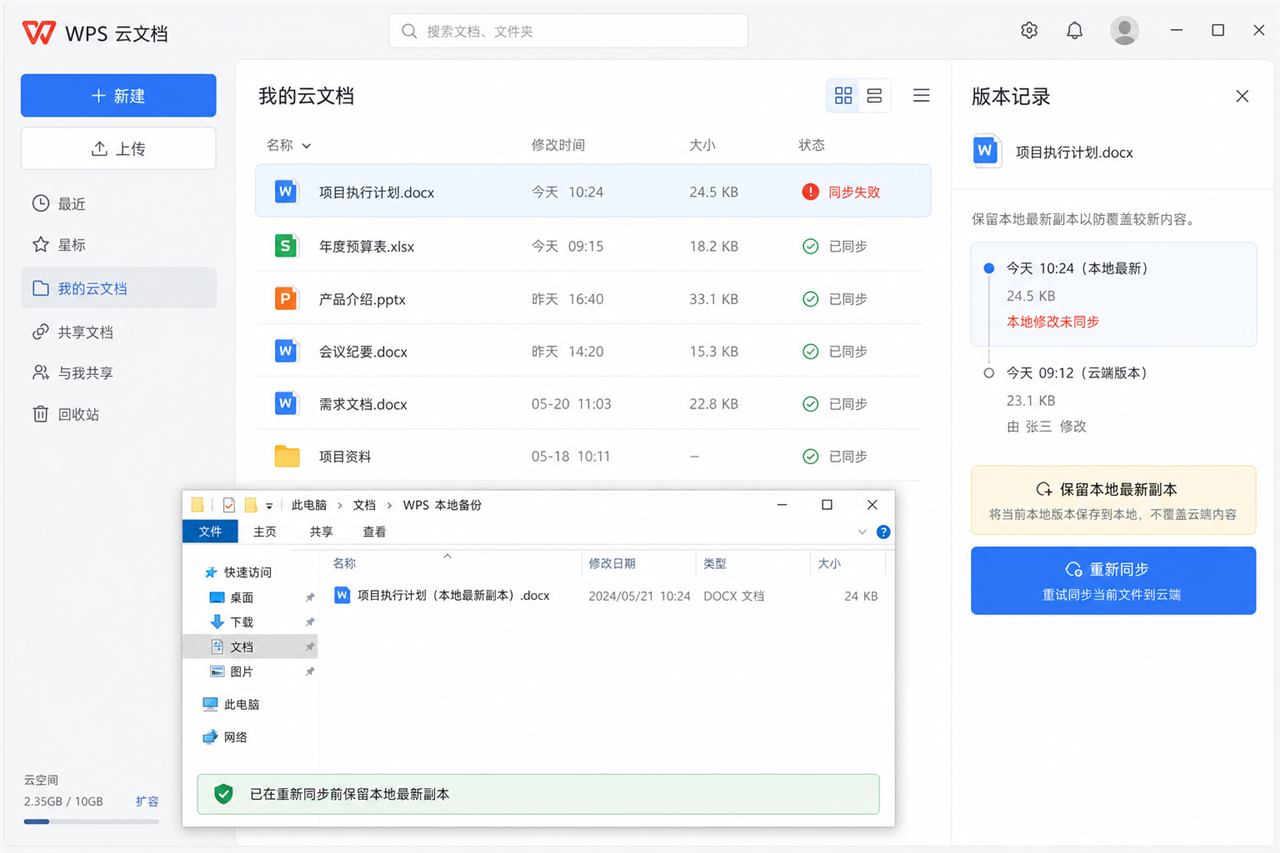Open 与我共享 in the sidebar

tap(118, 372)
